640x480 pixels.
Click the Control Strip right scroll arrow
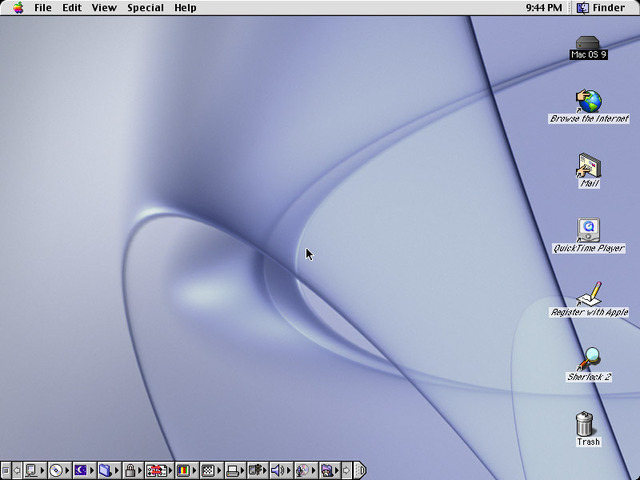346,471
